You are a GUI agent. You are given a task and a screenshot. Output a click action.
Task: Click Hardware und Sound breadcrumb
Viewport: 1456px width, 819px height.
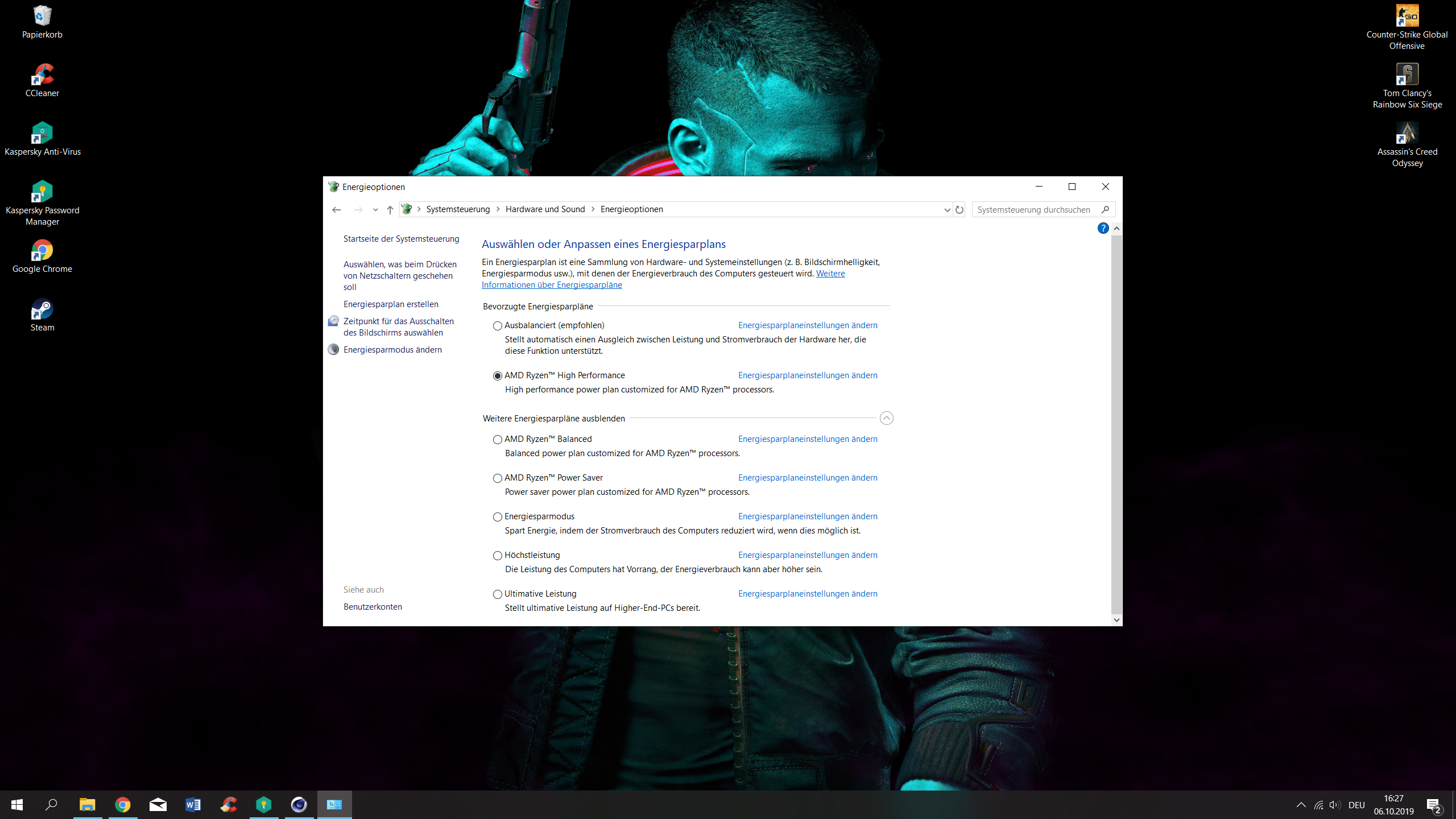(x=545, y=209)
